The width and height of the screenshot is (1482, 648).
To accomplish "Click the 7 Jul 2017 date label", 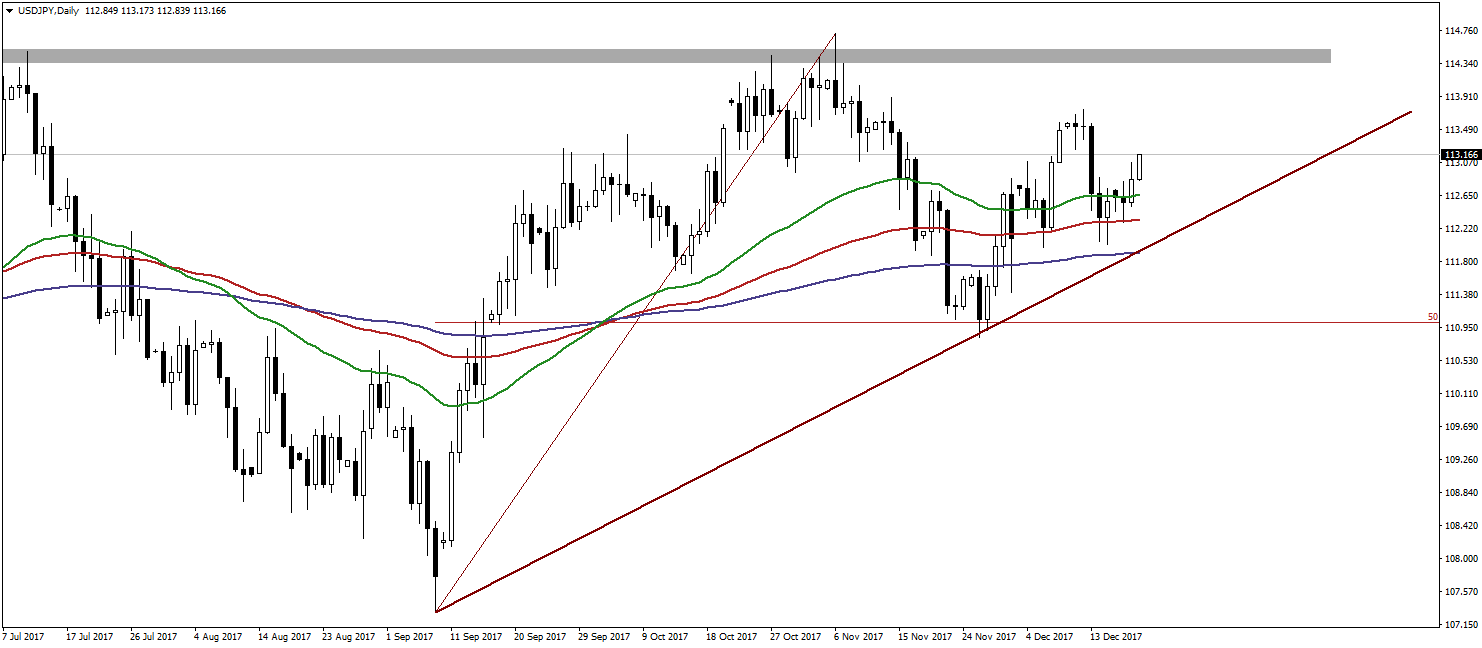I will pyautogui.click(x=23, y=637).
